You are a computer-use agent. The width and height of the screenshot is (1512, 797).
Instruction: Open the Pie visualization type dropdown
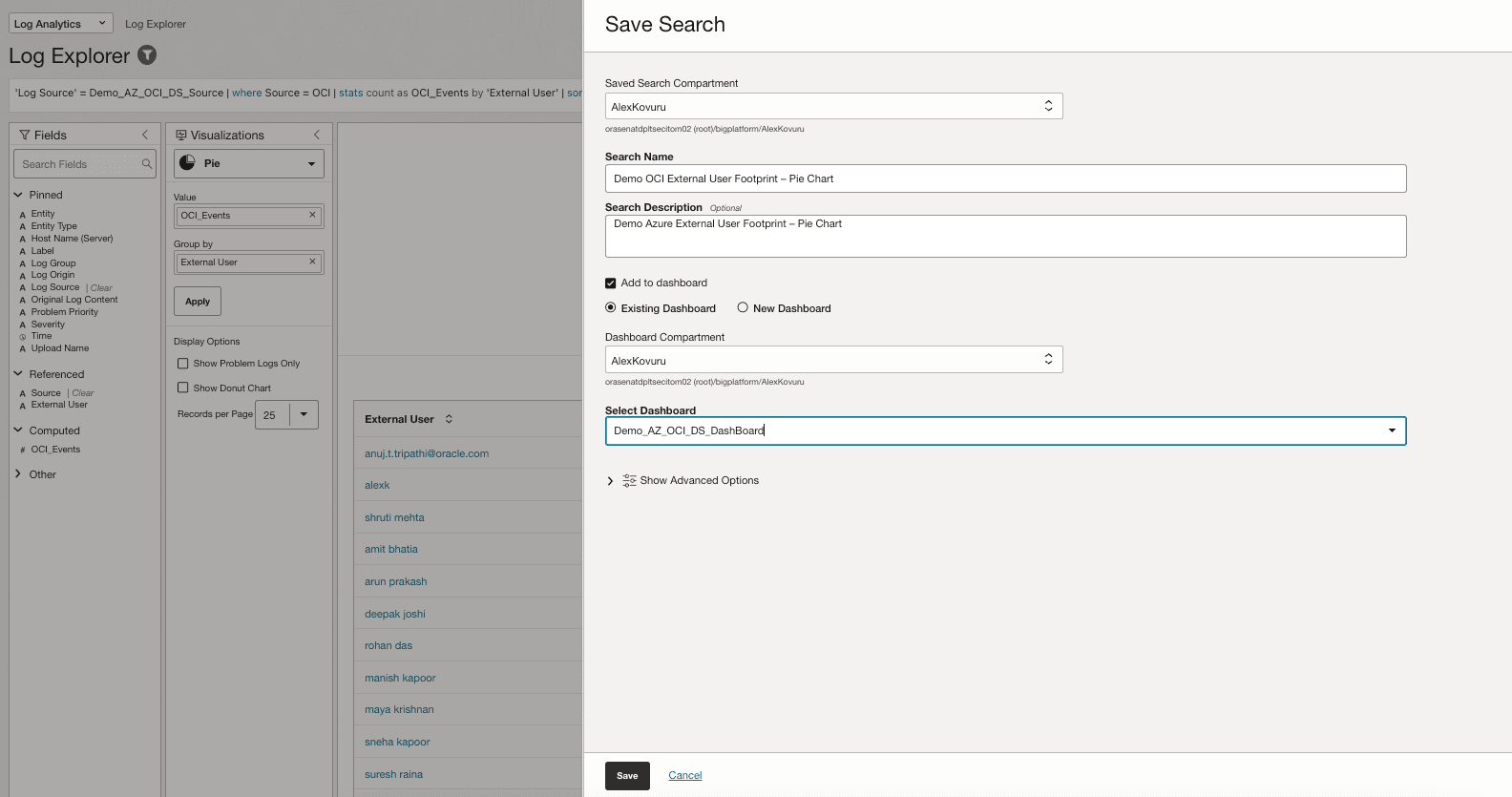tap(311, 163)
